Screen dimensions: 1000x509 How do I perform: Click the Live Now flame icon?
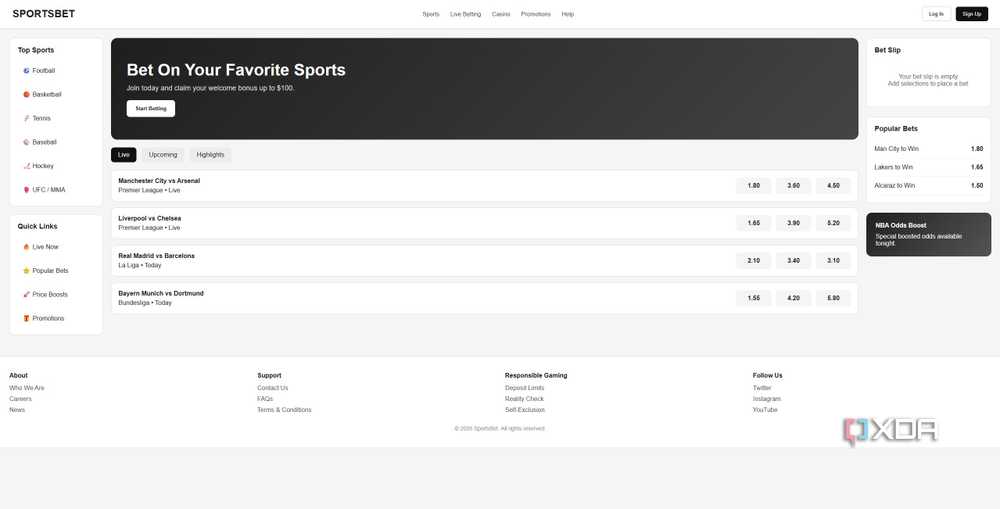click(x=26, y=247)
